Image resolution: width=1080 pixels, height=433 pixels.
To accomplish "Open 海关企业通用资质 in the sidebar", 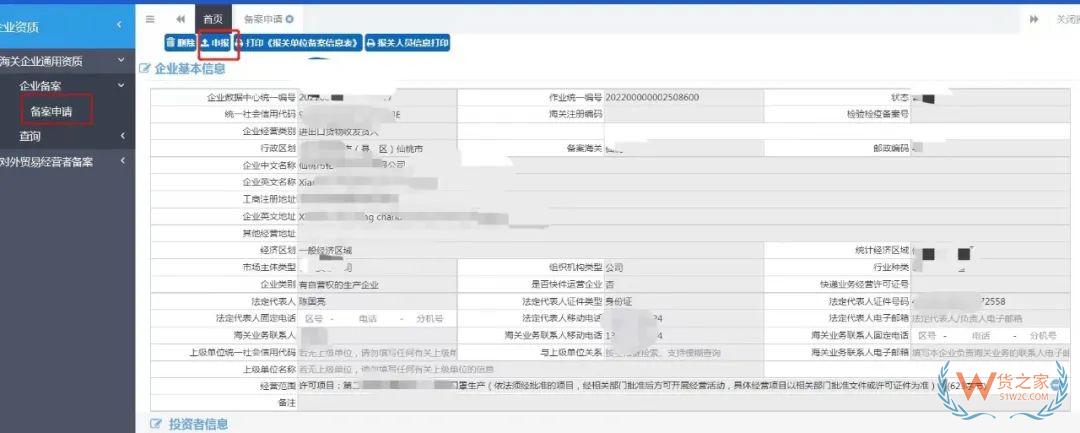I will click(x=41, y=61).
